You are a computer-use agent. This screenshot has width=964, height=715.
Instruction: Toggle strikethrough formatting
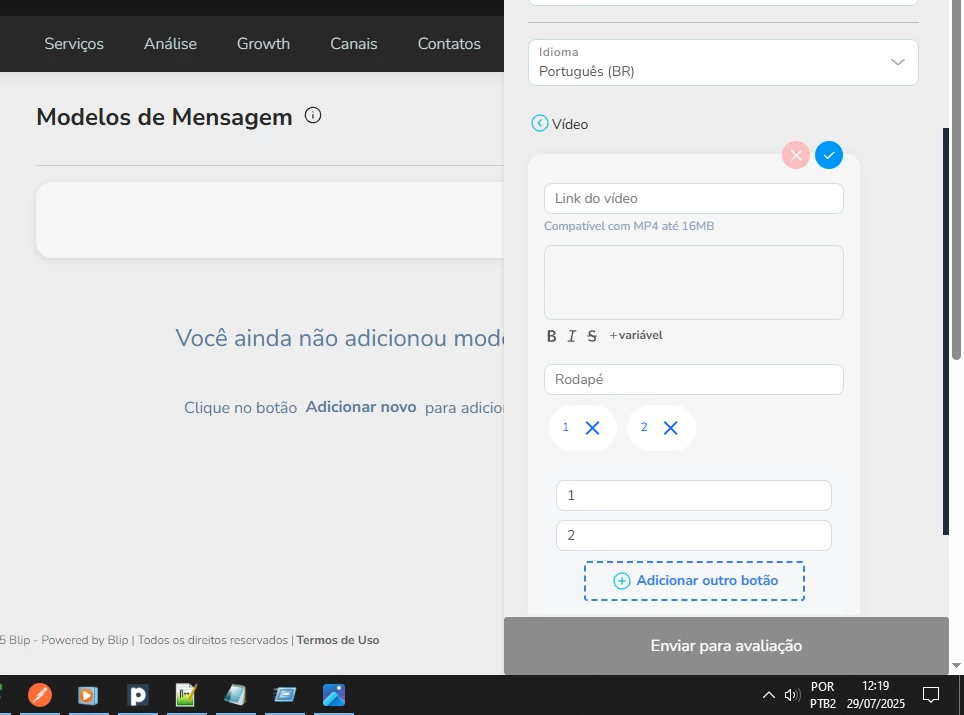[591, 336]
